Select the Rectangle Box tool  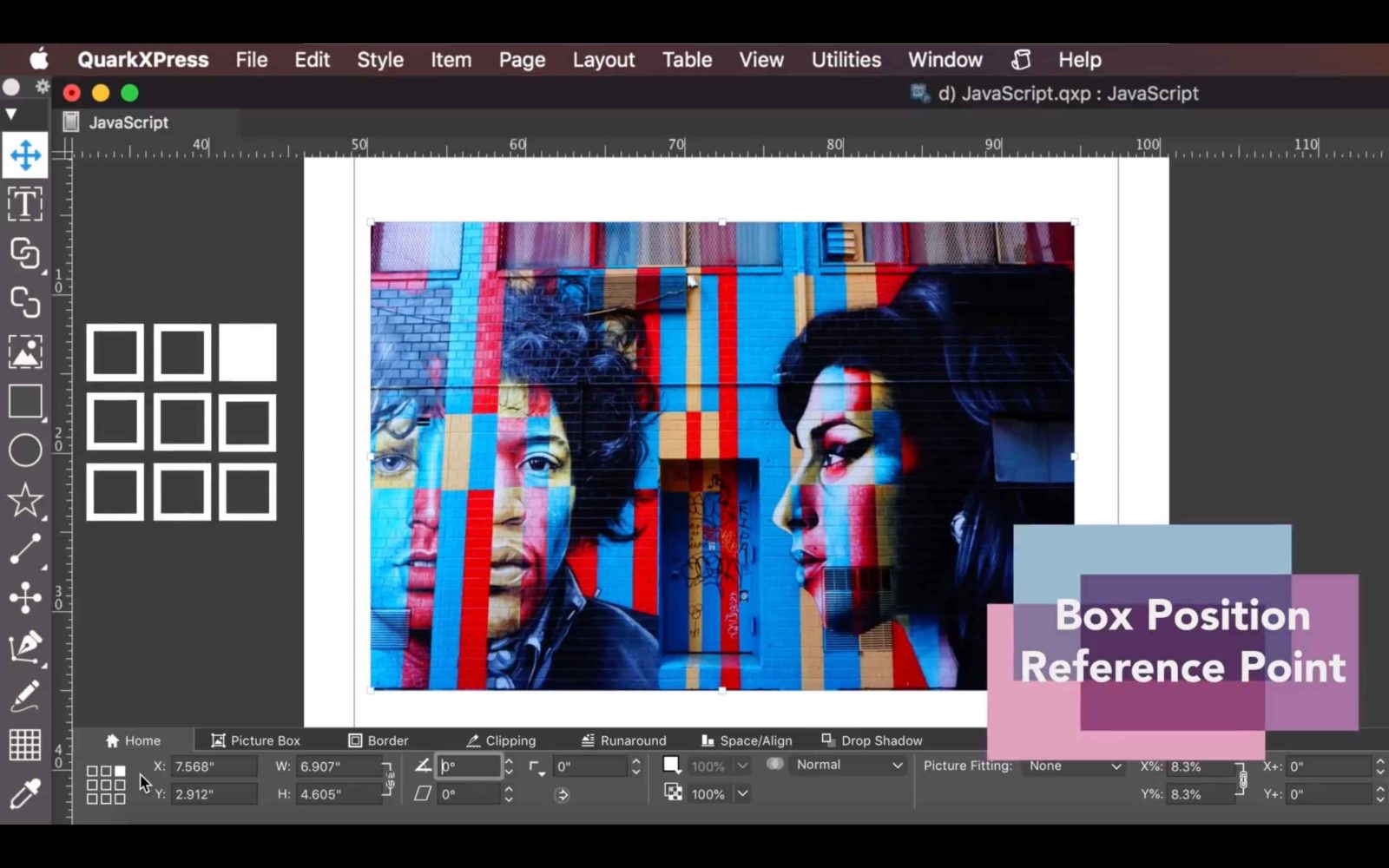tap(25, 400)
